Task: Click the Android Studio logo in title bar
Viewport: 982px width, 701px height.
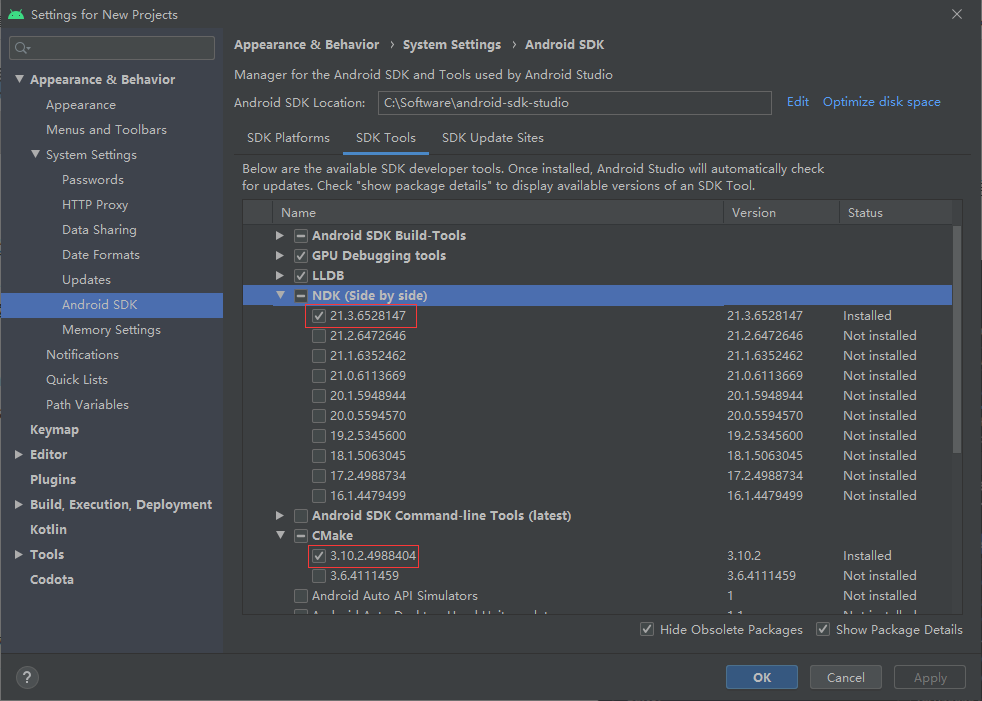Action: (x=13, y=14)
